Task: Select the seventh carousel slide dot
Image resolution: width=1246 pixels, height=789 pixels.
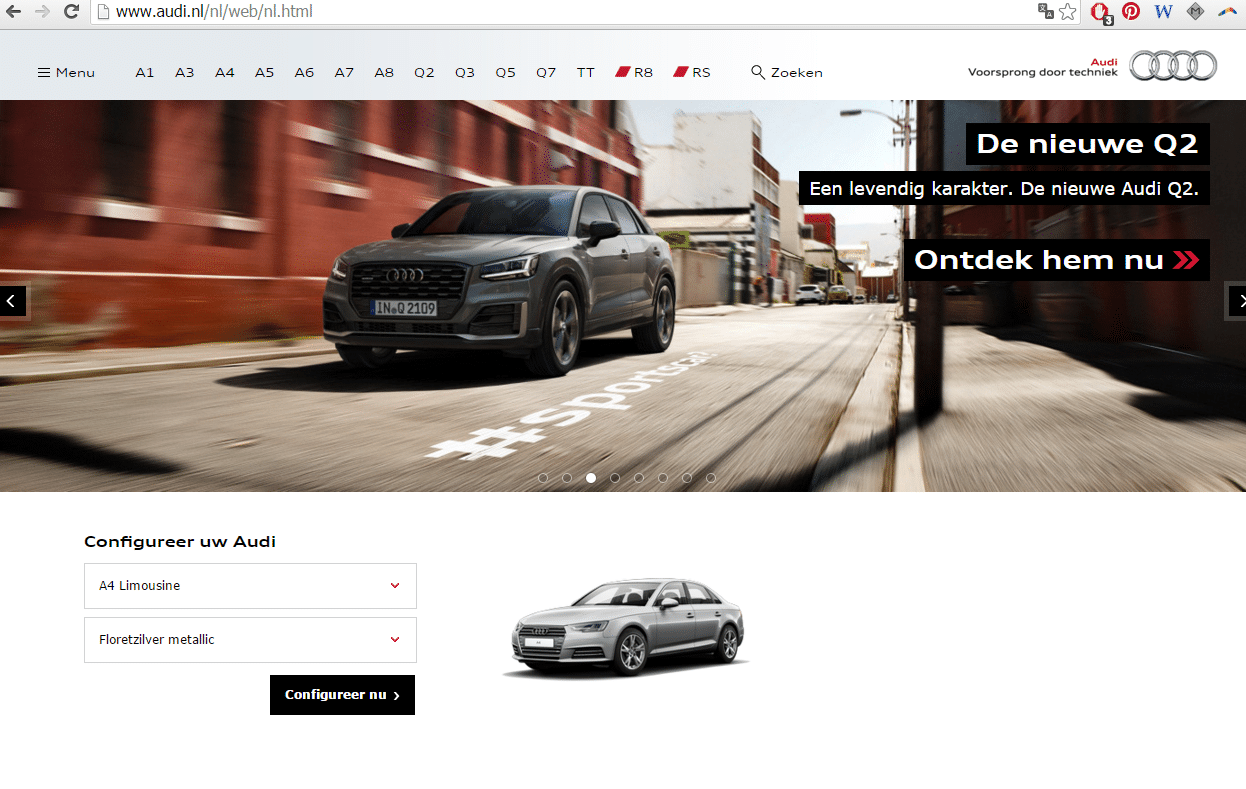Action: click(687, 478)
